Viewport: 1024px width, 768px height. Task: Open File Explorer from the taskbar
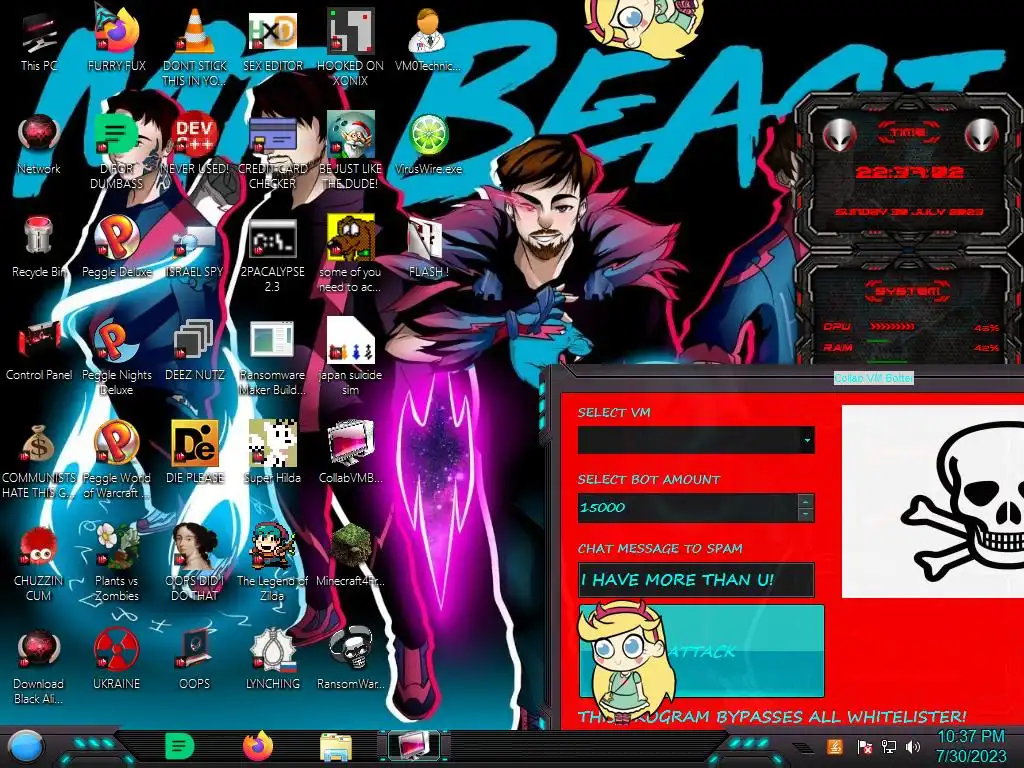point(336,747)
